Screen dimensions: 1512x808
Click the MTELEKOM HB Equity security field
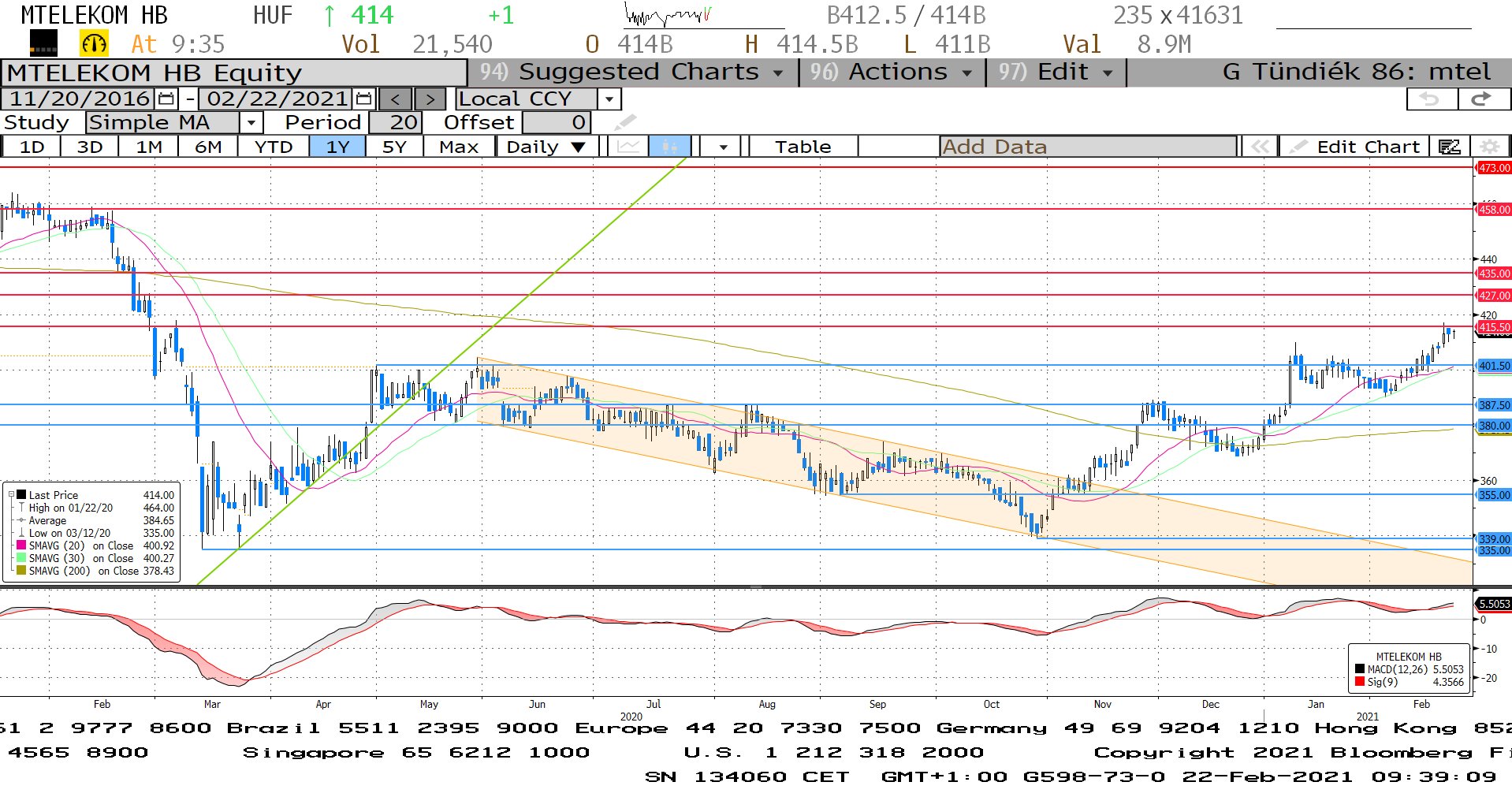(234, 73)
